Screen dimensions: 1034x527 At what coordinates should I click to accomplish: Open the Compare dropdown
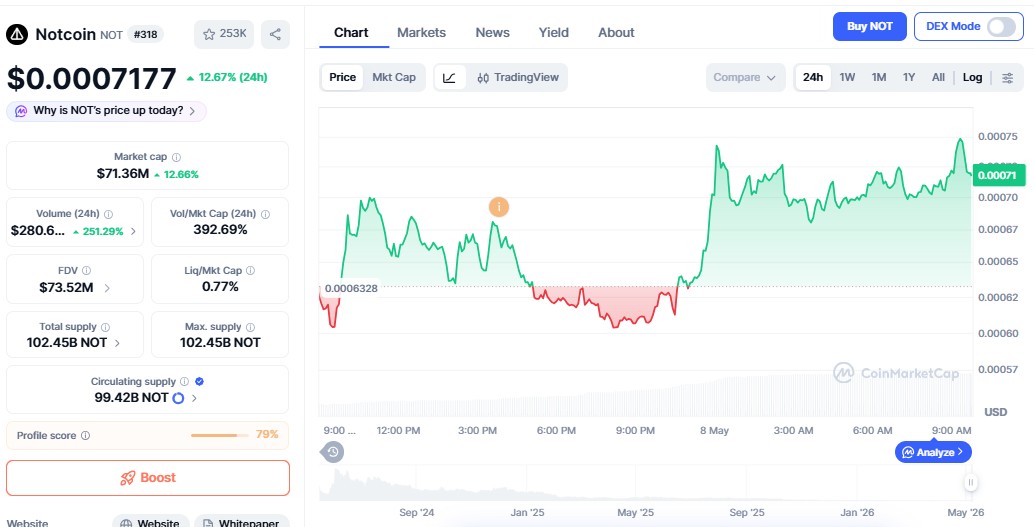[745, 77]
